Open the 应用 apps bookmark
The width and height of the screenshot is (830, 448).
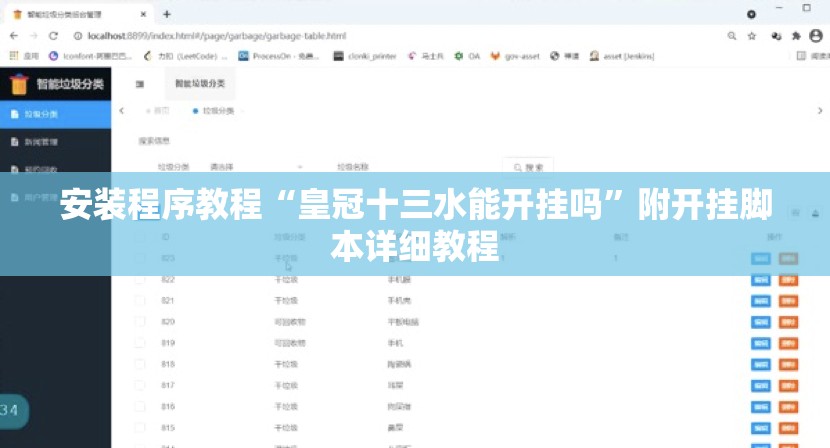(x=24, y=56)
